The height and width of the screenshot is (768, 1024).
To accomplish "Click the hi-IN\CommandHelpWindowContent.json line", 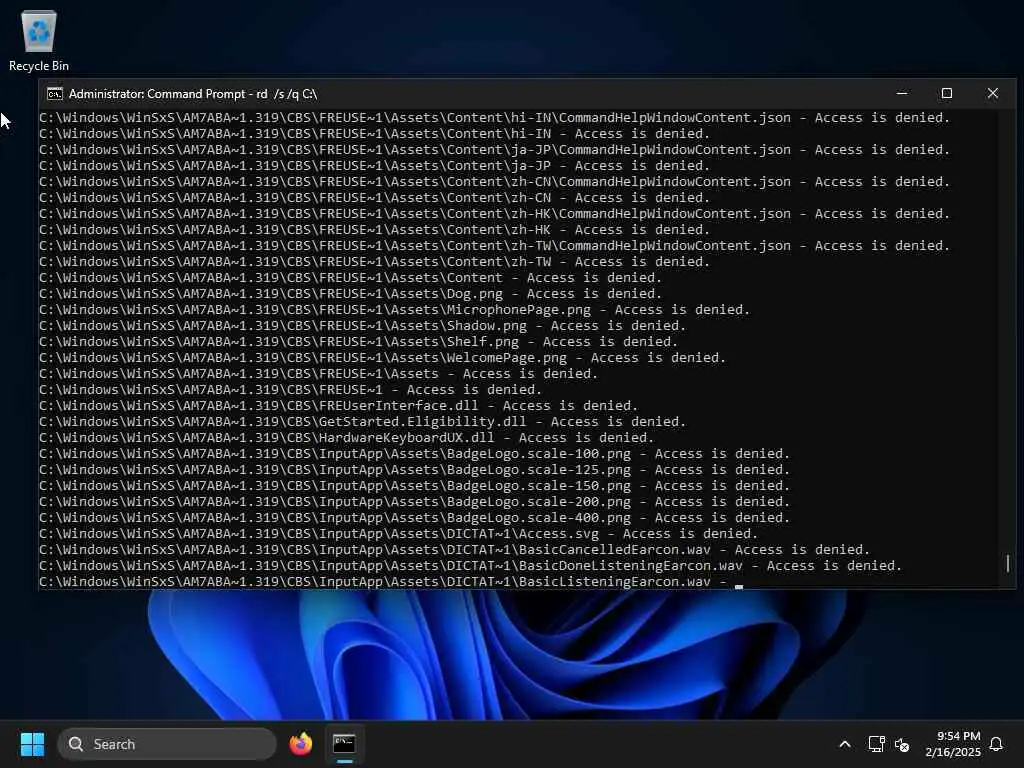I will [494, 118].
